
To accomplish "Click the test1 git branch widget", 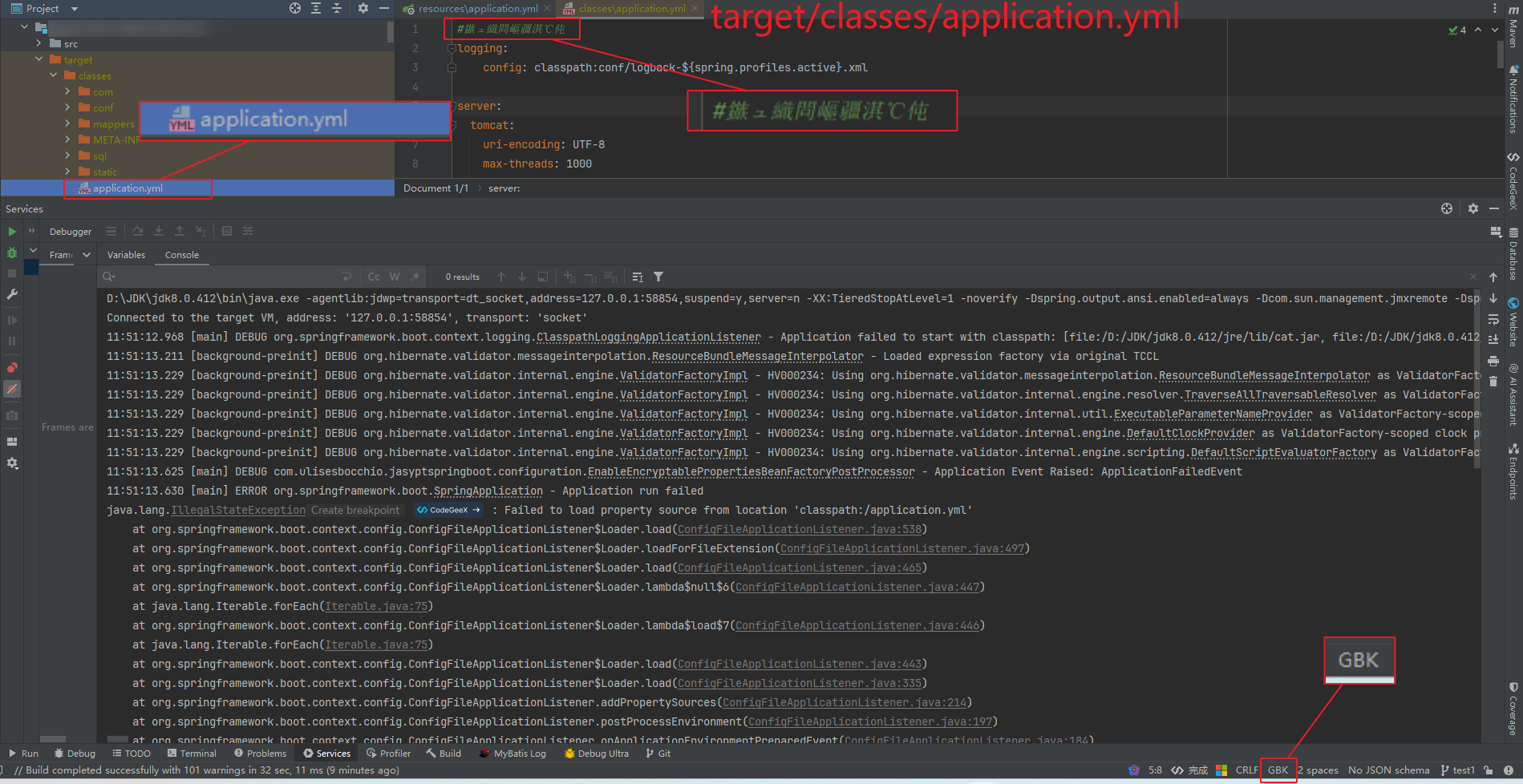I will pyautogui.click(x=1457, y=770).
